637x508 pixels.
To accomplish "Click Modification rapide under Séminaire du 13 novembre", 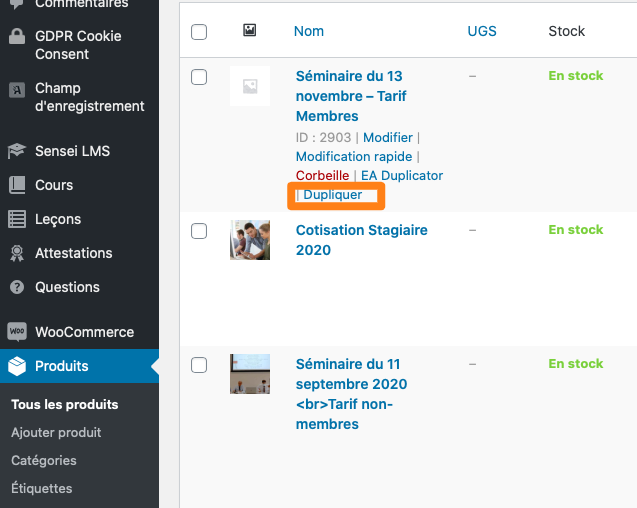I will point(354,156).
